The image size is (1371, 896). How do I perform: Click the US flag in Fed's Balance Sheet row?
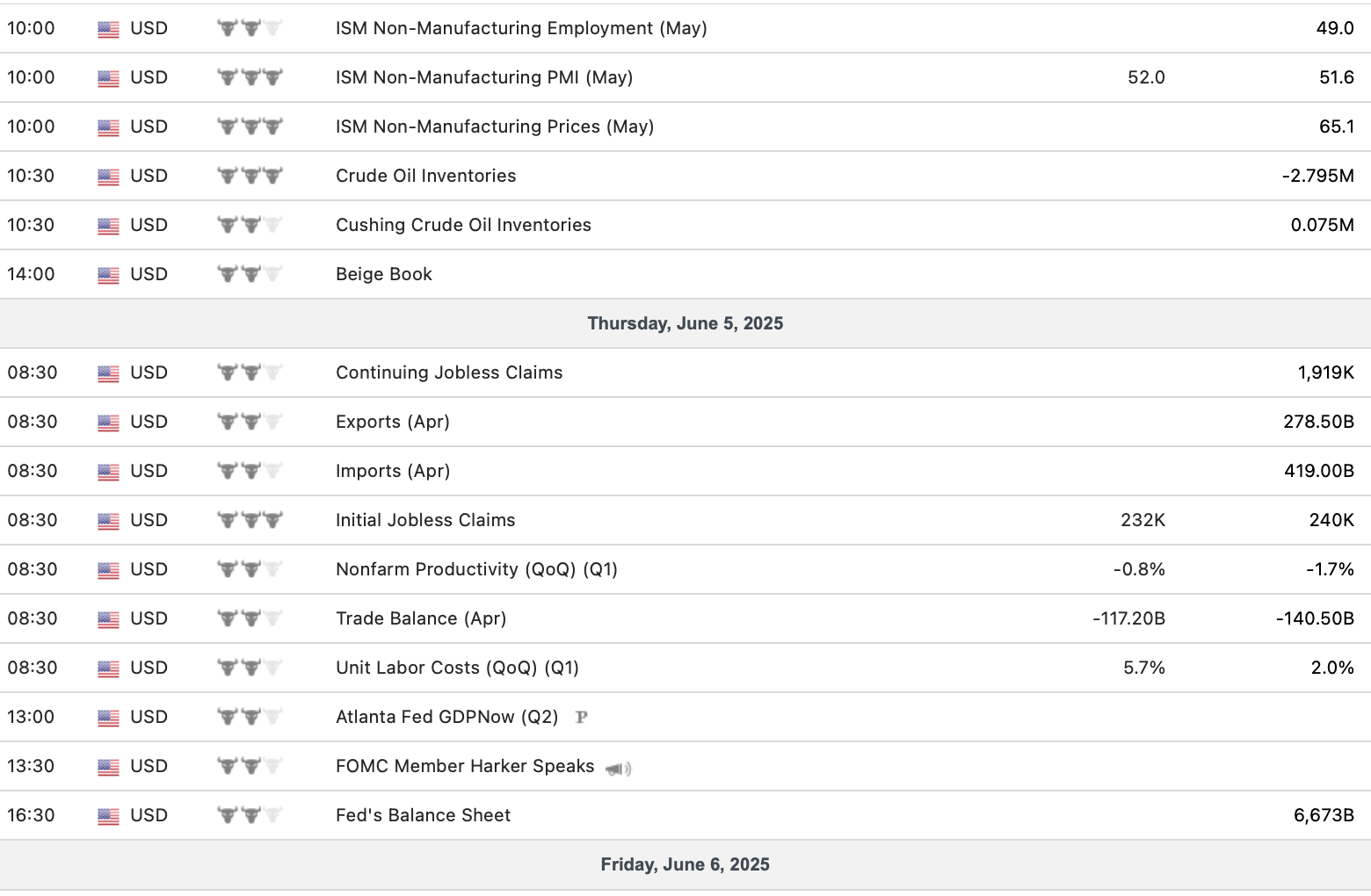coord(108,816)
